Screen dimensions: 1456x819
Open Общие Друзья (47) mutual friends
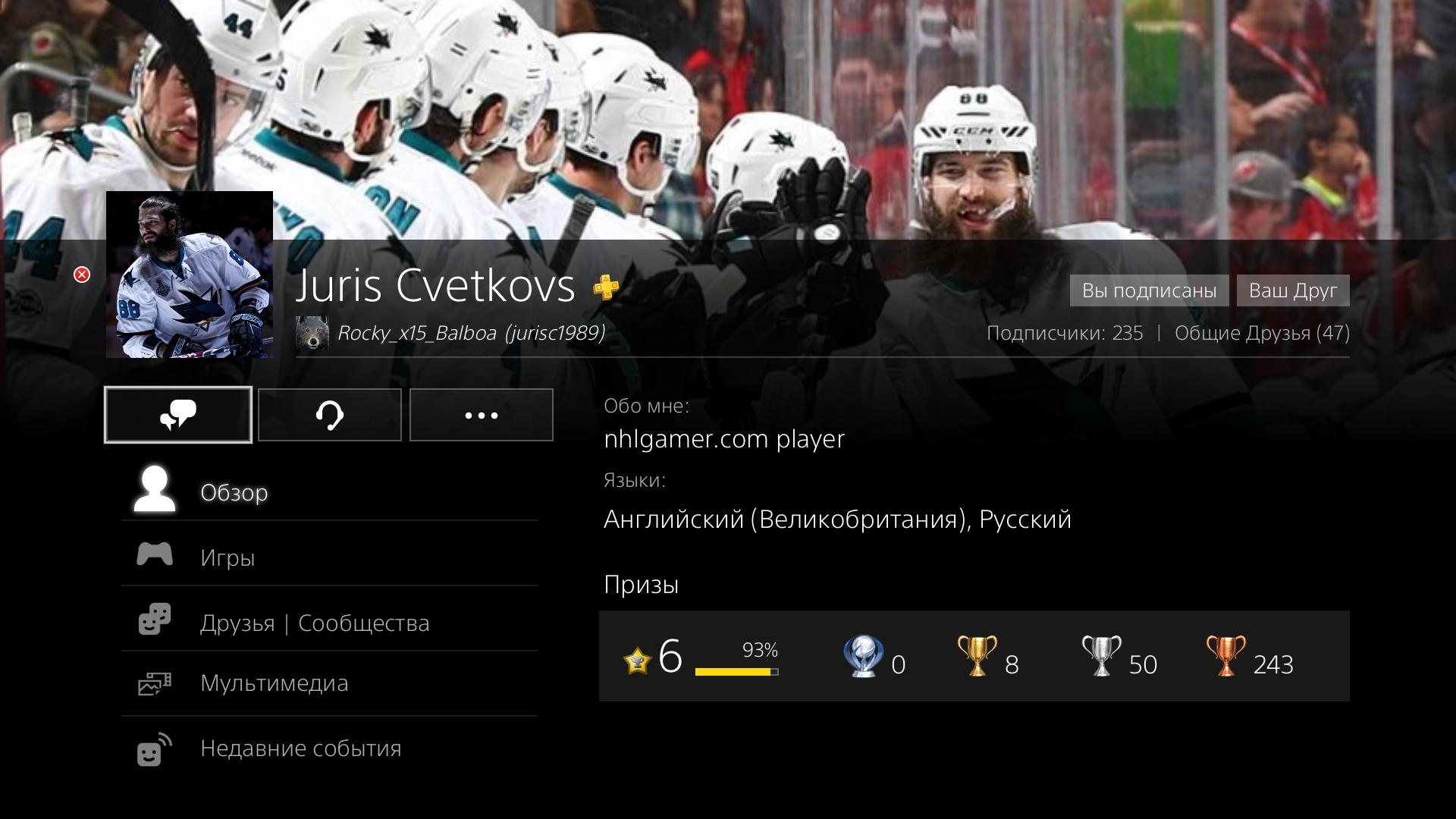(x=1262, y=333)
